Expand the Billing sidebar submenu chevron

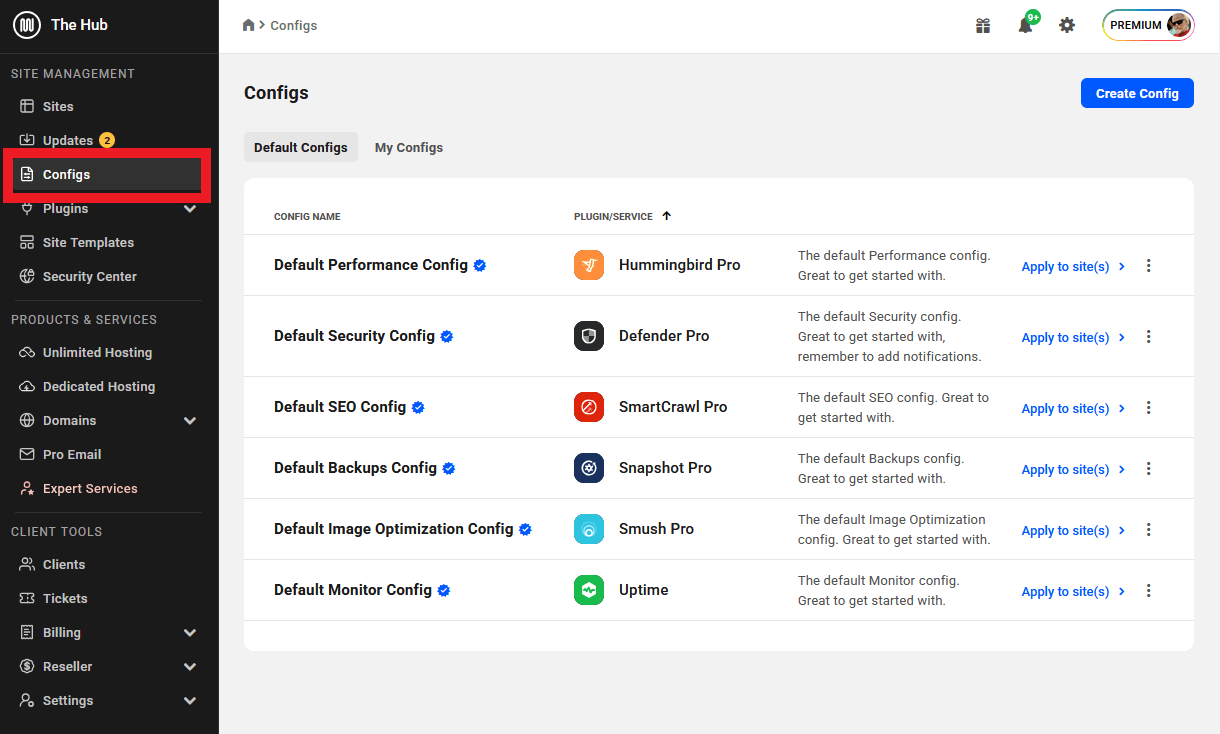tap(190, 633)
